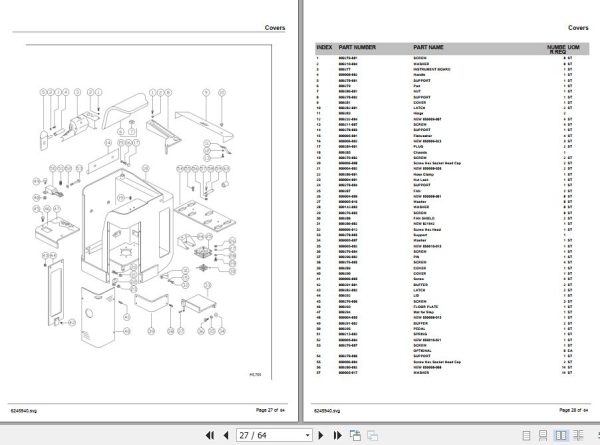
Task: Click the PART NAME column header
Action: coord(428,47)
